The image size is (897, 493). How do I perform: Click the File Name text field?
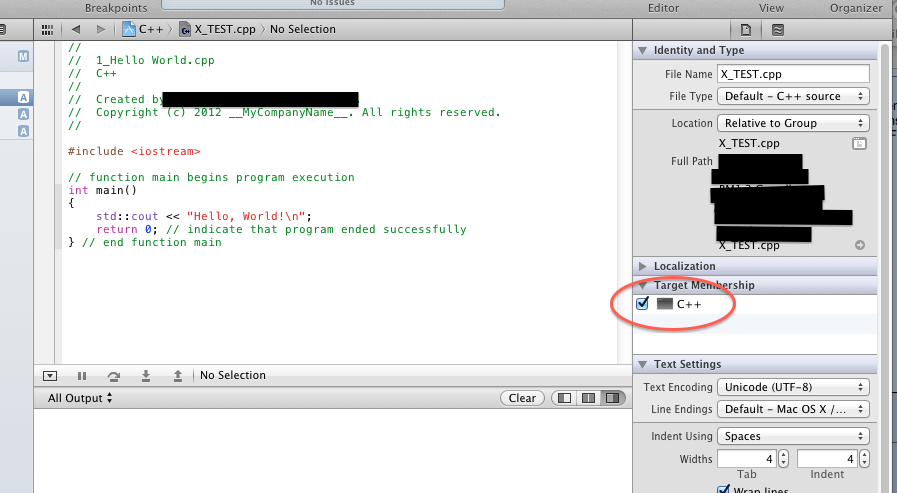pos(793,74)
